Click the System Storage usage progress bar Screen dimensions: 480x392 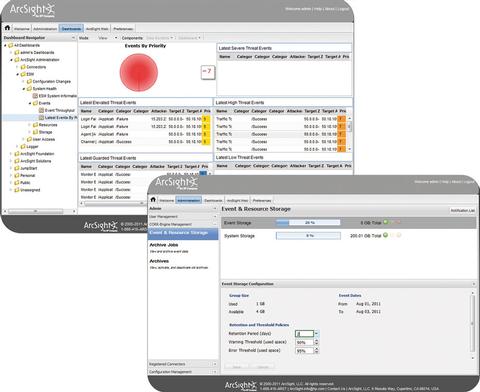pos(308,236)
